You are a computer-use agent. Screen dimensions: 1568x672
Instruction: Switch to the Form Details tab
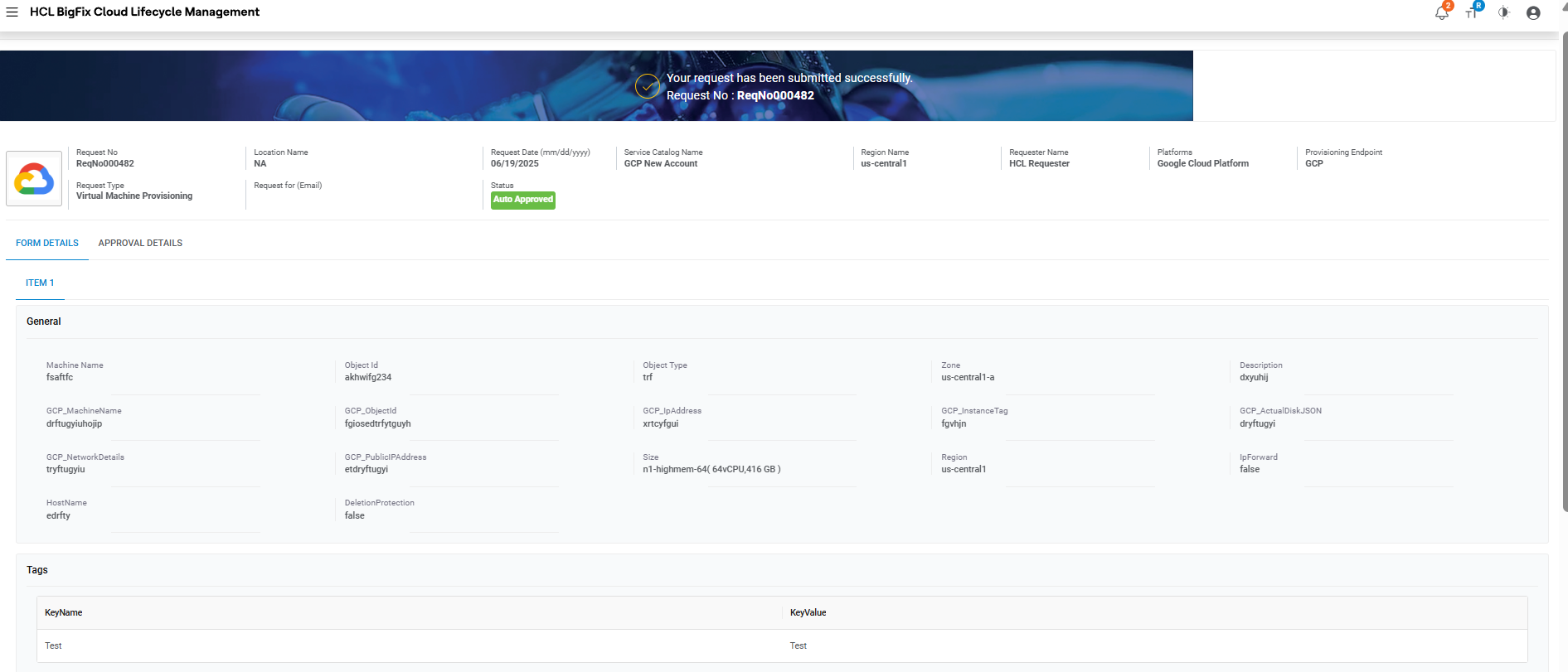pos(47,243)
